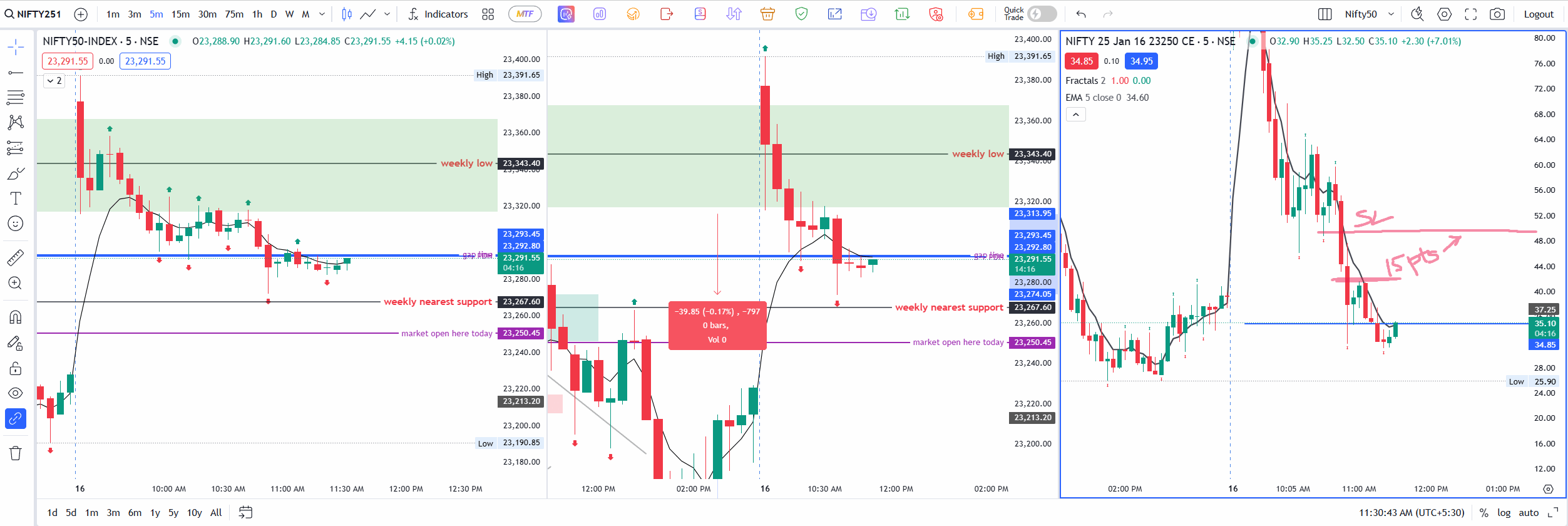The image size is (1568, 526).
Task: Select the 30m timeframe
Action: click(207, 14)
